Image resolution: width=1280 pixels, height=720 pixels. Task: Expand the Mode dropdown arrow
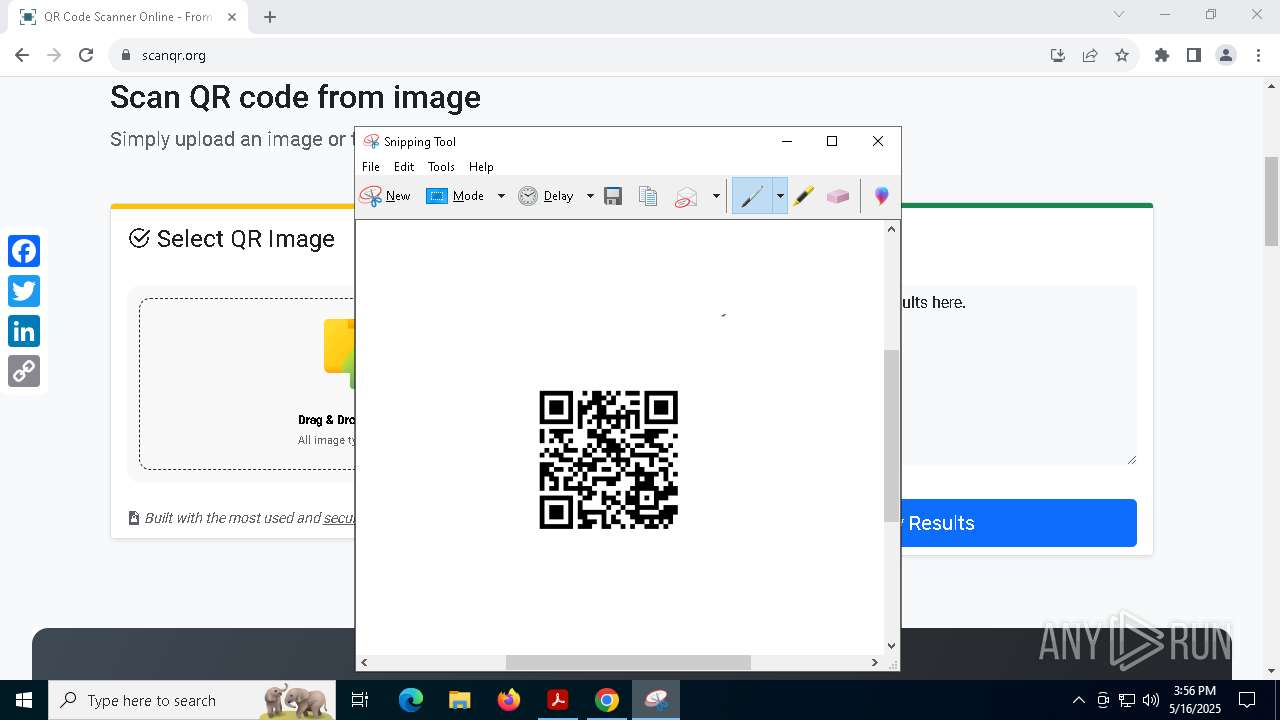click(x=501, y=196)
